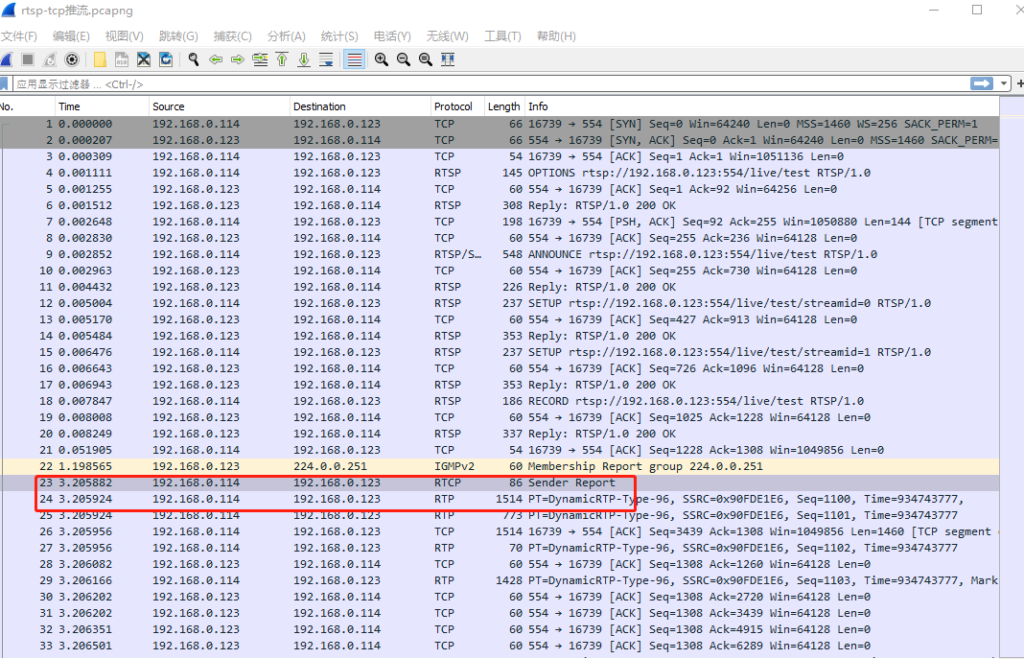Image resolution: width=1024 pixels, height=659 pixels.
Task: Open the 文件(F) menu
Action: pos(19,37)
